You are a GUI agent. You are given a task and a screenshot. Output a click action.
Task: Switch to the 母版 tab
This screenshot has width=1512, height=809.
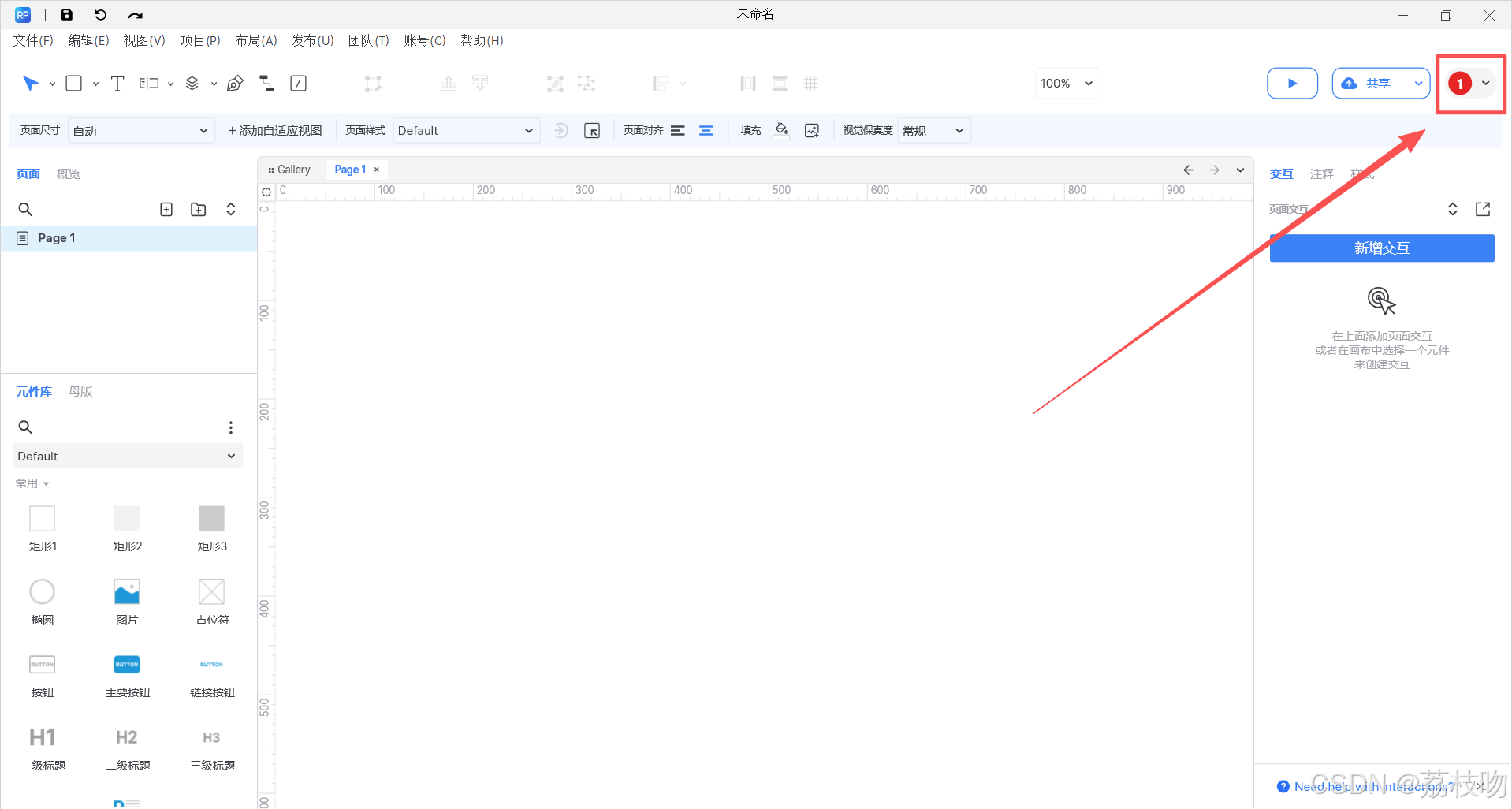pyautogui.click(x=80, y=392)
